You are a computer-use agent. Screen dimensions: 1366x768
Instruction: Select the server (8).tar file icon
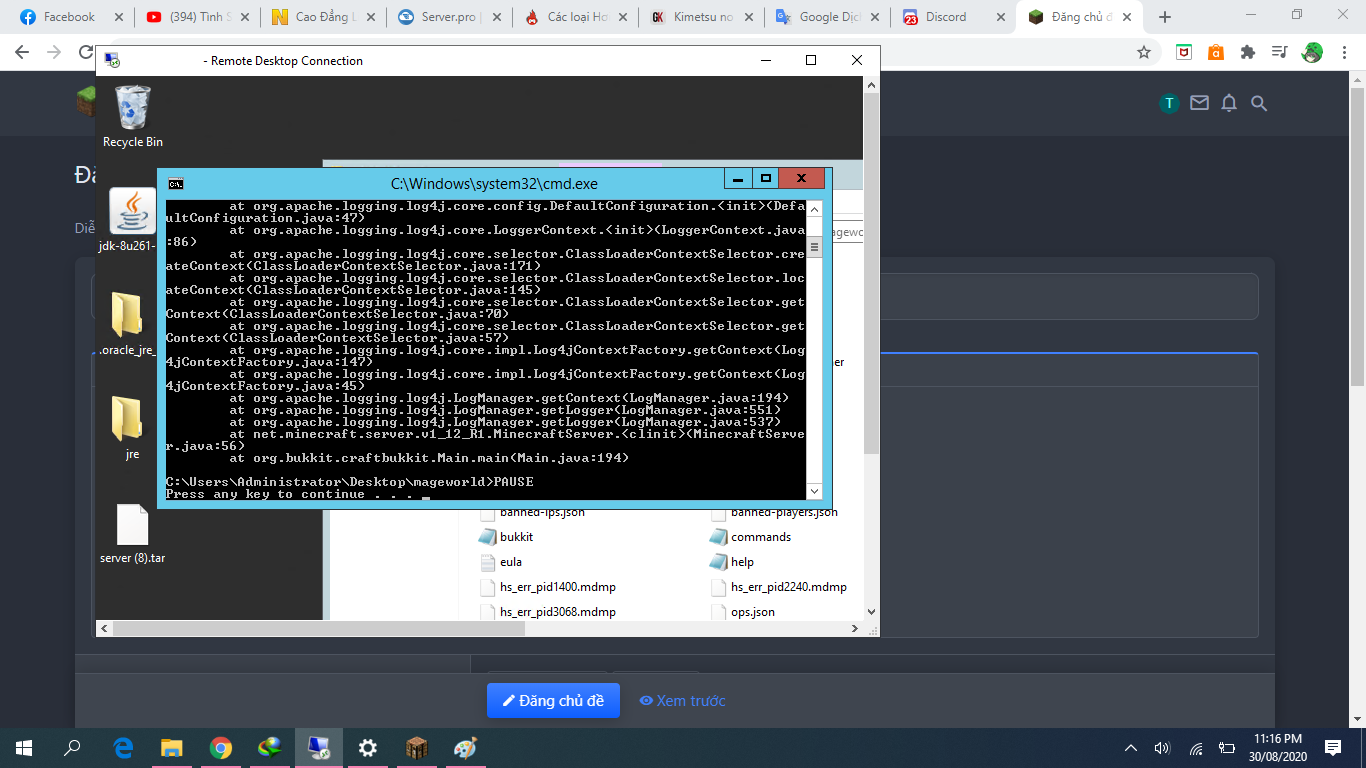133,532
